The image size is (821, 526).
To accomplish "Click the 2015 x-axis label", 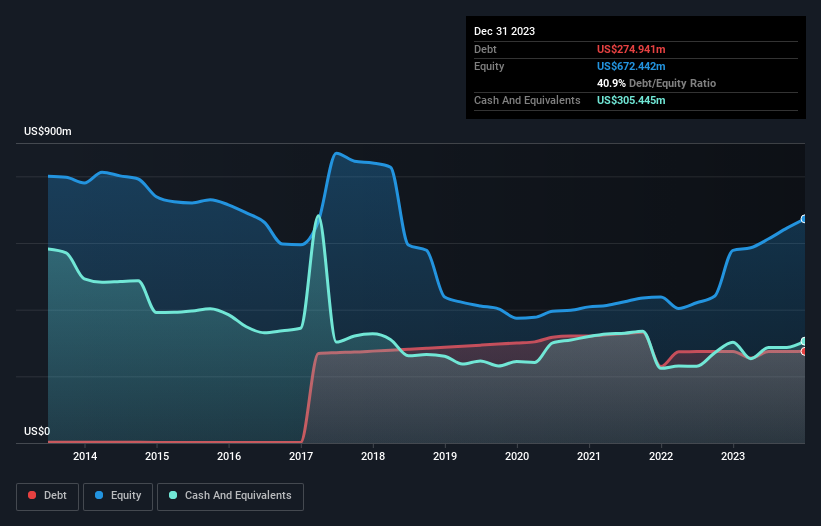I will coord(157,456).
